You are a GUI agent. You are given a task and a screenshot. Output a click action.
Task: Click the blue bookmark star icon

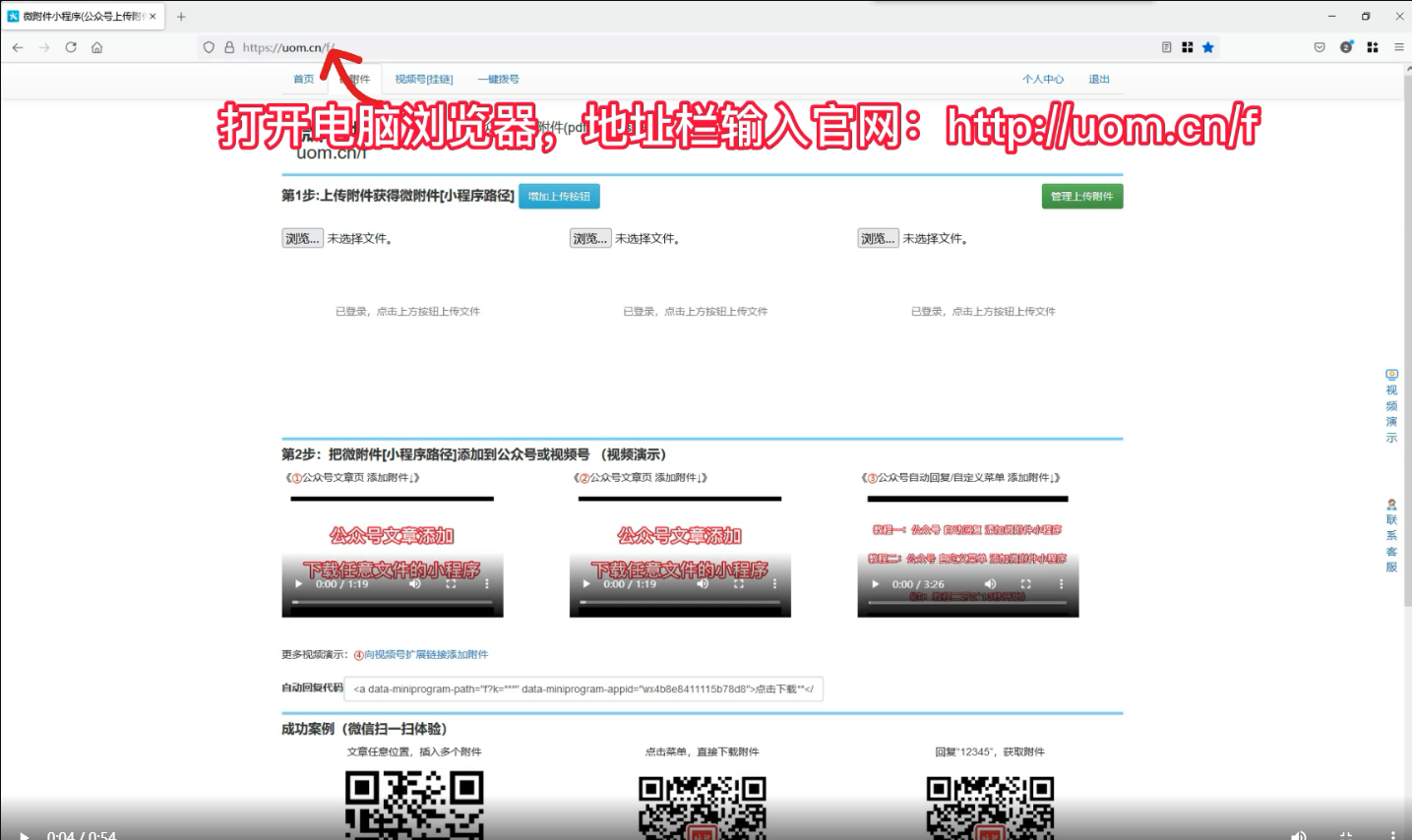click(x=1208, y=47)
